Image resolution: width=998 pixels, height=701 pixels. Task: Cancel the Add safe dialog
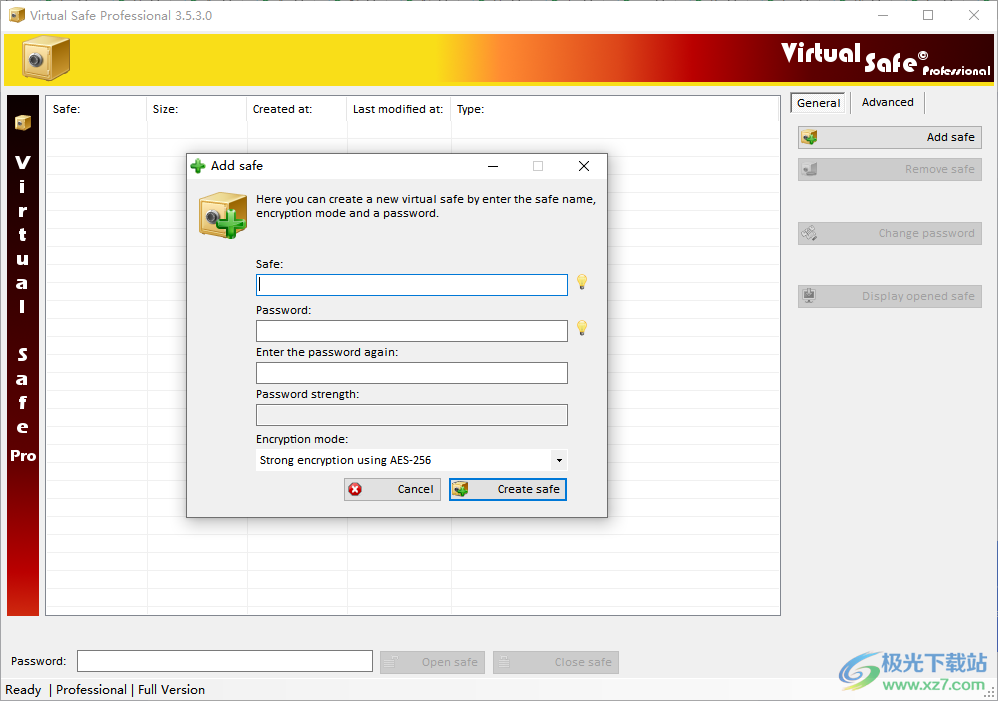pyautogui.click(x=392, y=489)
